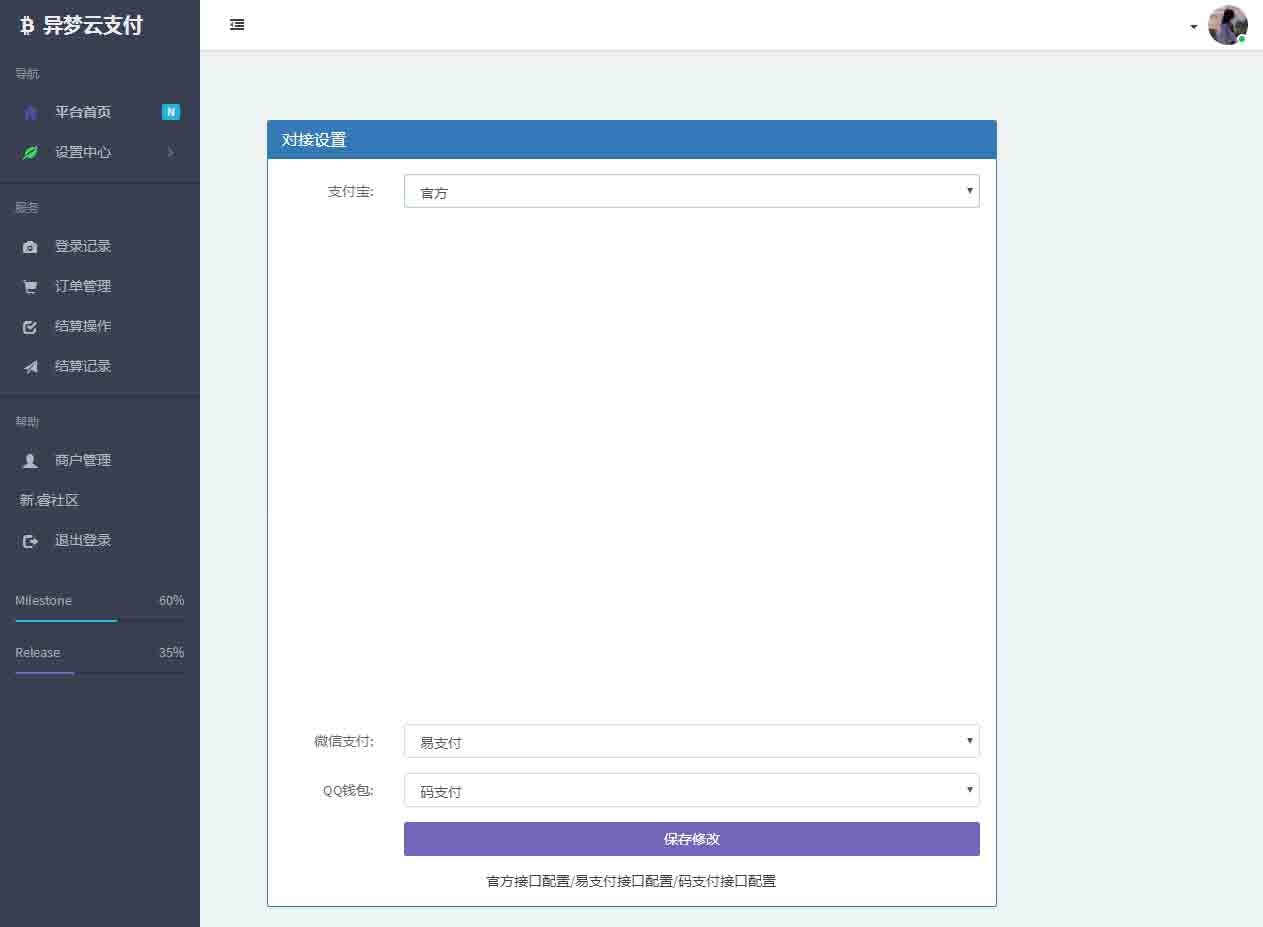This screenshot has height=927, width=1263.
Task: Expand the 设置中心 submenu chevron
Action: click(x=170, y=153)
